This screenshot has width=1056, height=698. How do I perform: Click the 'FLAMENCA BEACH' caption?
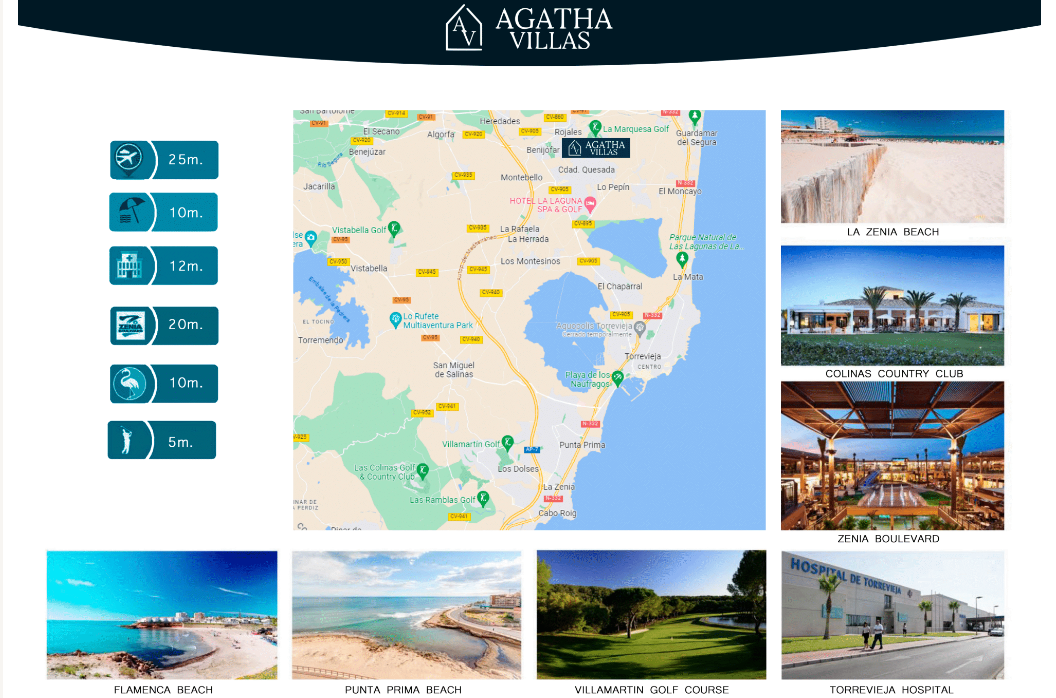click(163, 690)
